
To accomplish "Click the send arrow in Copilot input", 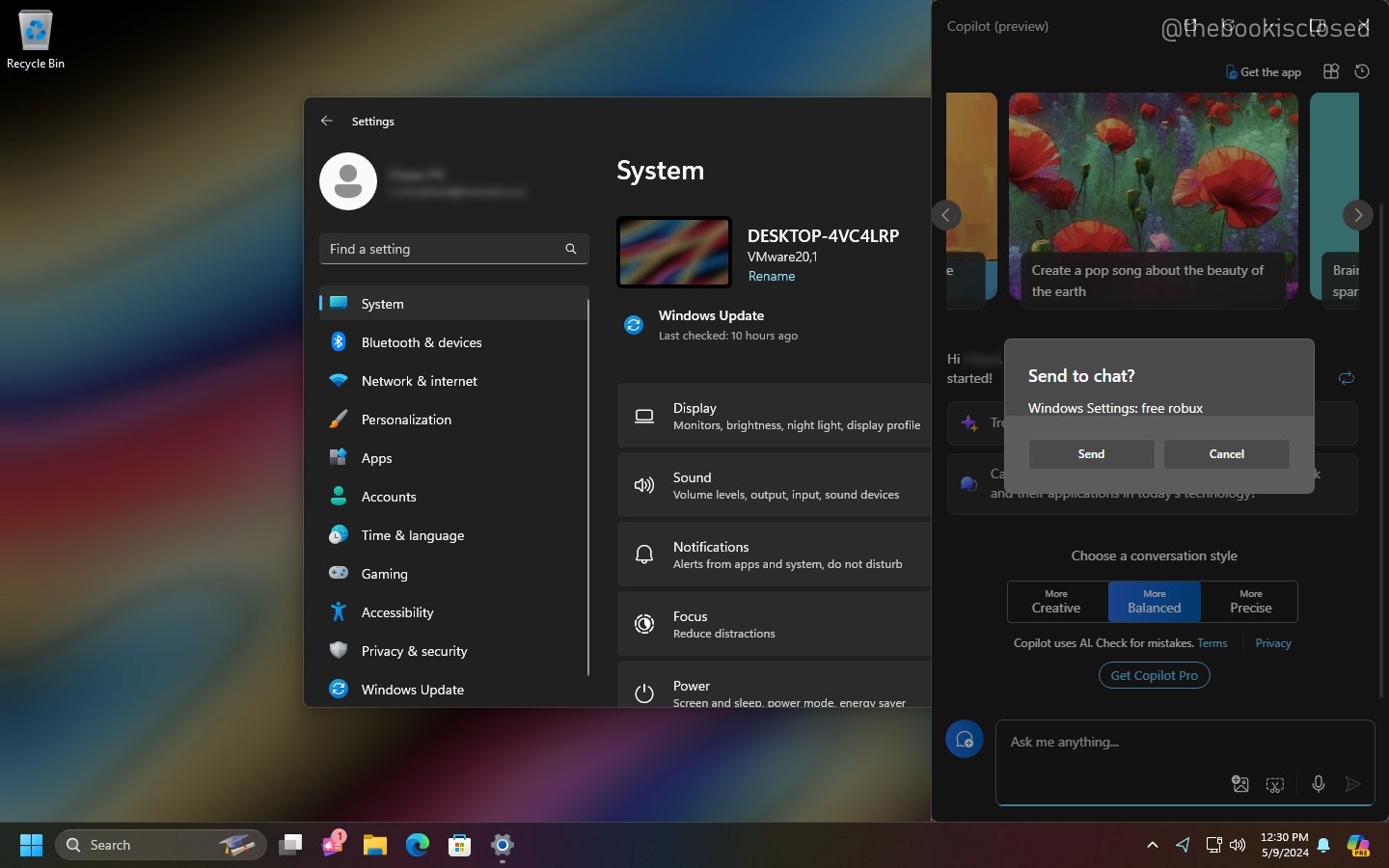I will coord(1353,784).
